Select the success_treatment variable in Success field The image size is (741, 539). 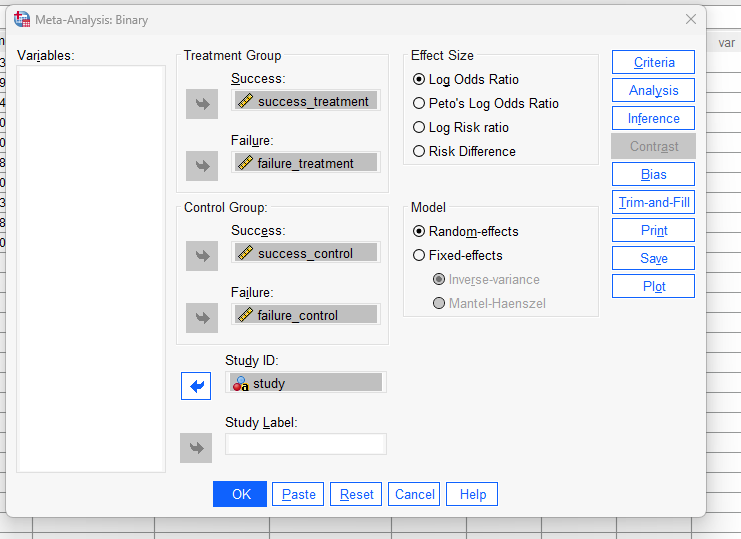coord(306,101)
